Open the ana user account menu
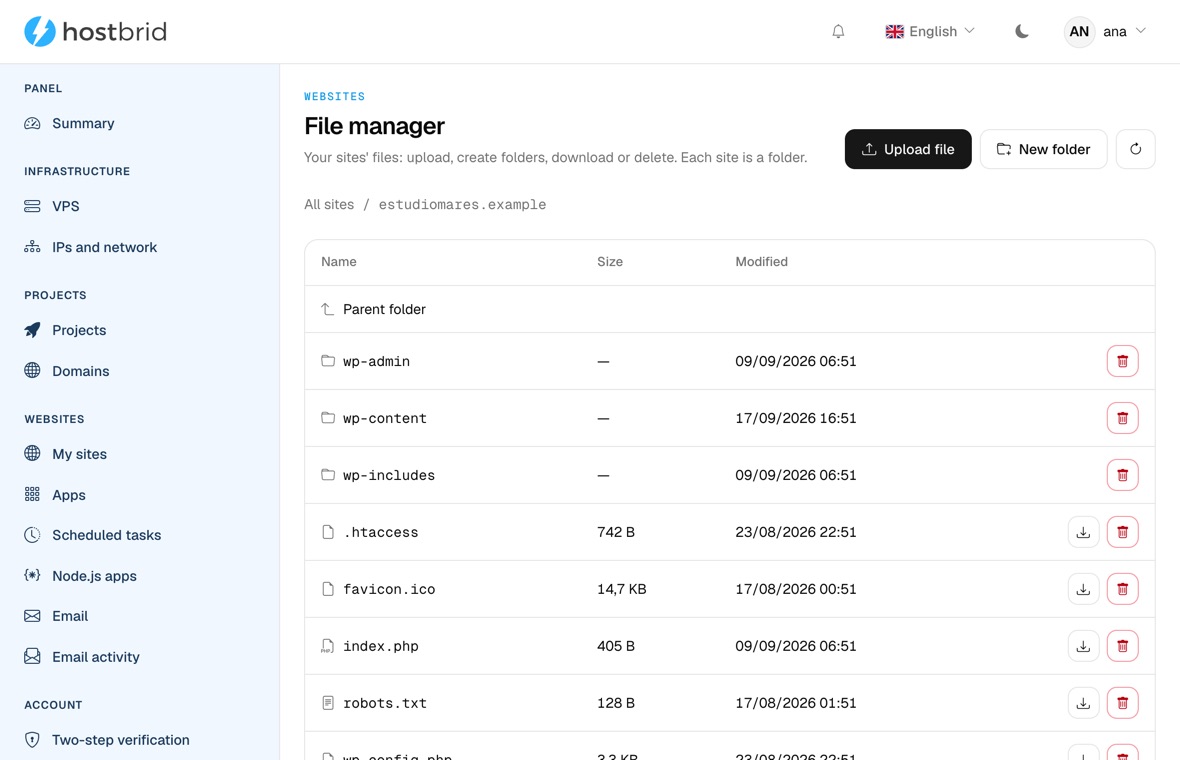 coord(1105,32)
